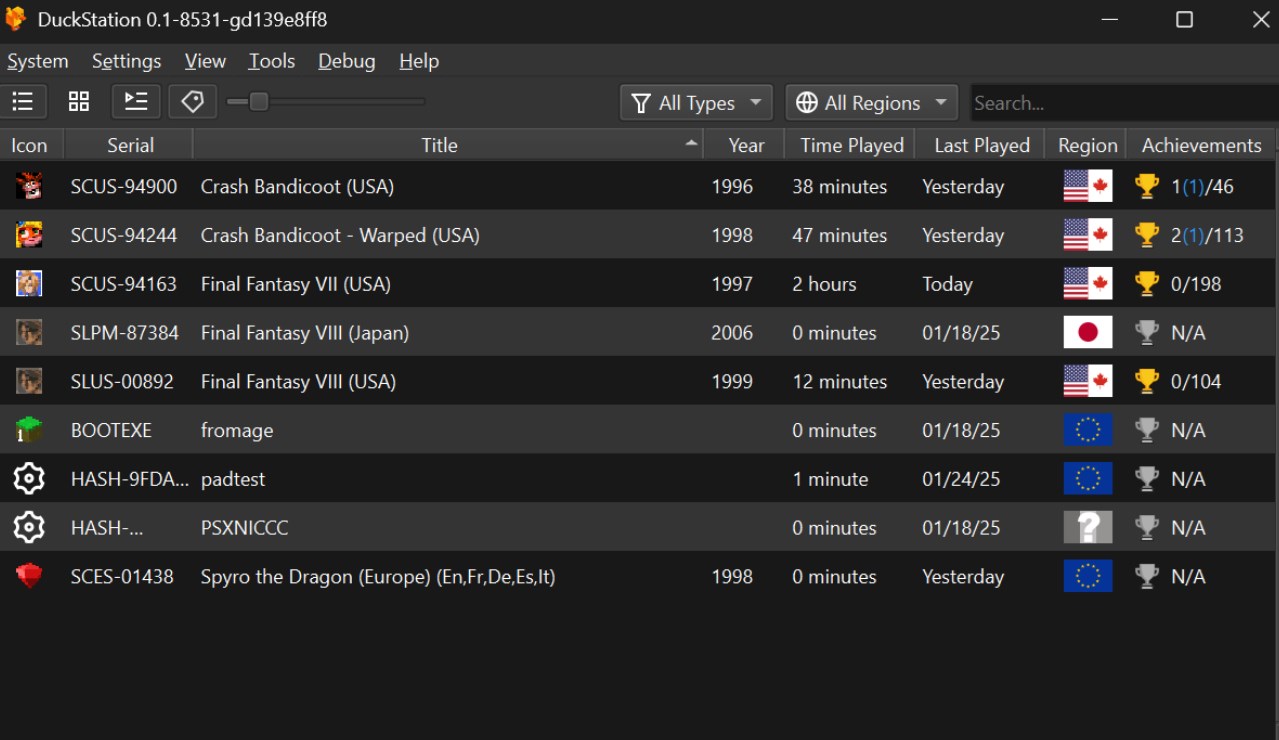Select the Crash Bandicoot (USA) title
The image size is (1279, 740).
point(297,187)
